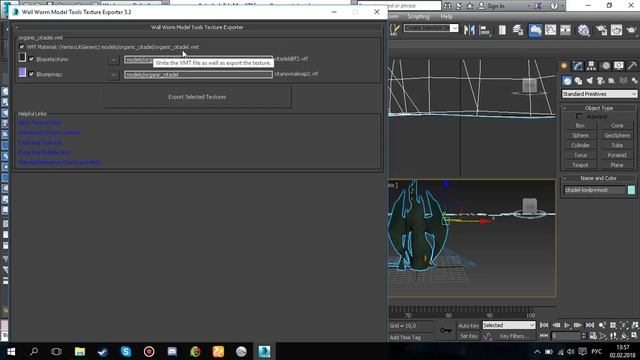
Task: Click the Teapot primitive button
Action: click(x=580, y=165)
